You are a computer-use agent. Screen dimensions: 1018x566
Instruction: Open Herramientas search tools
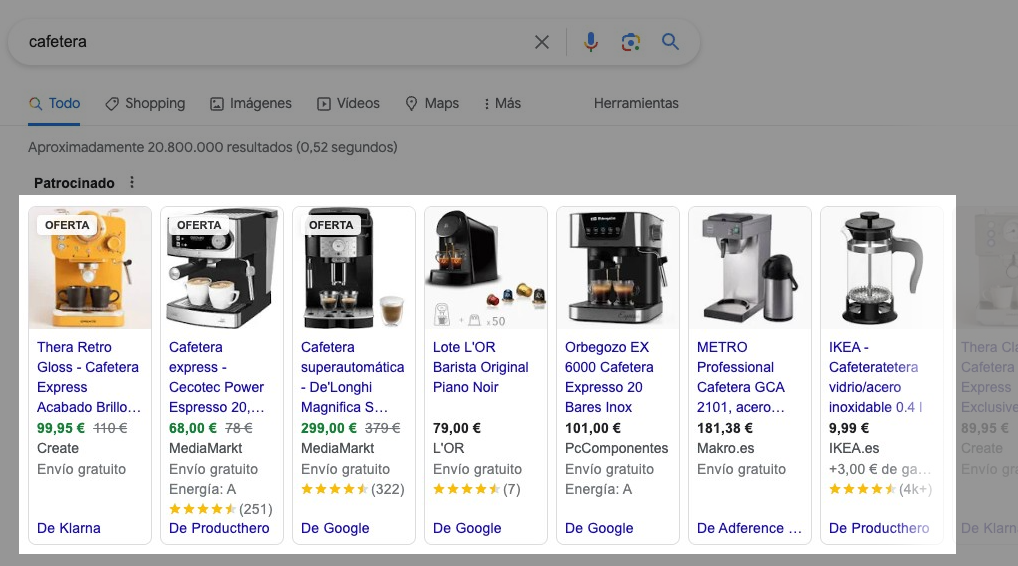coord(636,103)
